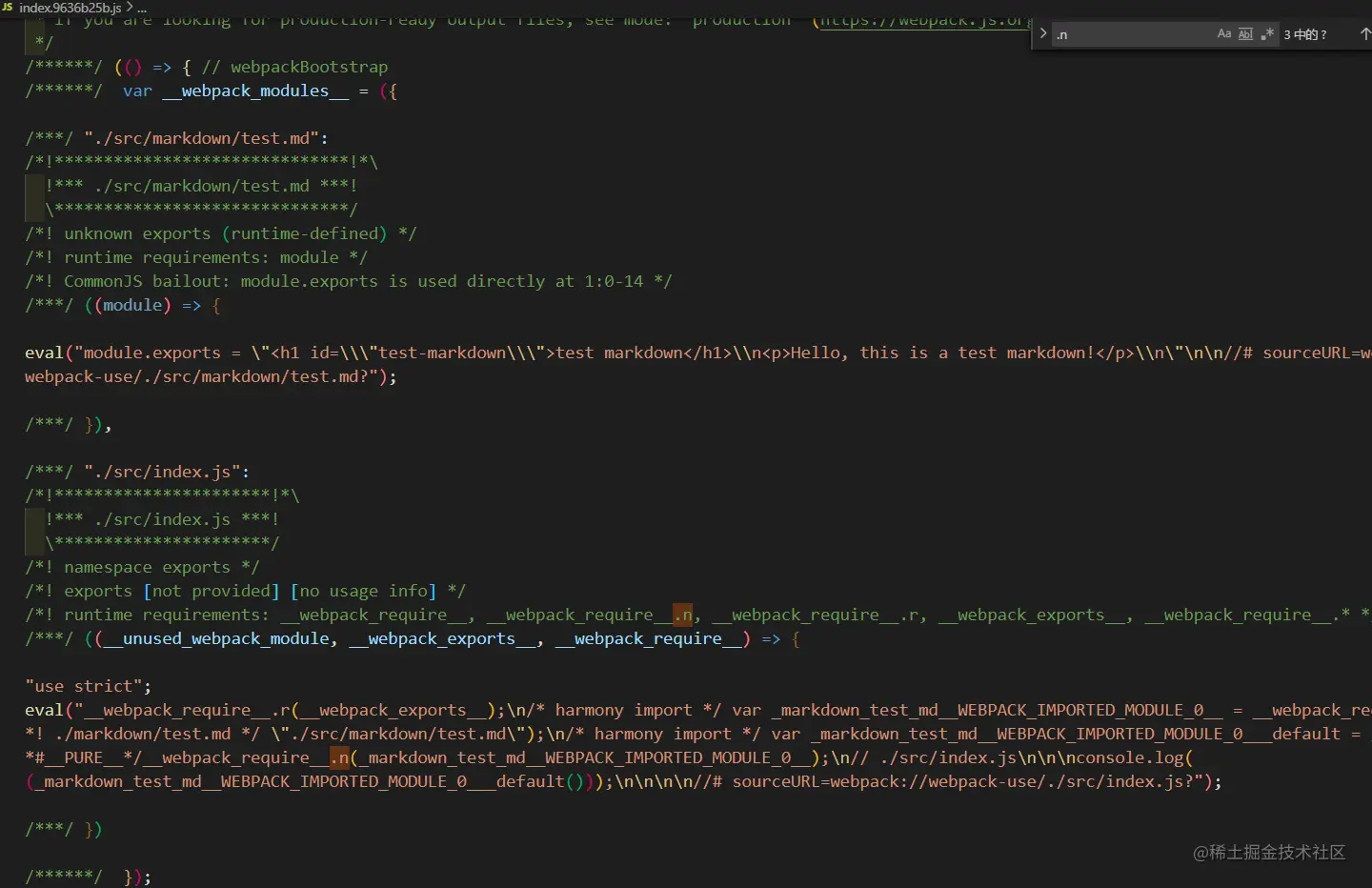The height and width of the screenshot is (888, 1372).
Task: Click the "webpackBootstrap" comment text
Action: pyautogui.click(x=309, y=67)
